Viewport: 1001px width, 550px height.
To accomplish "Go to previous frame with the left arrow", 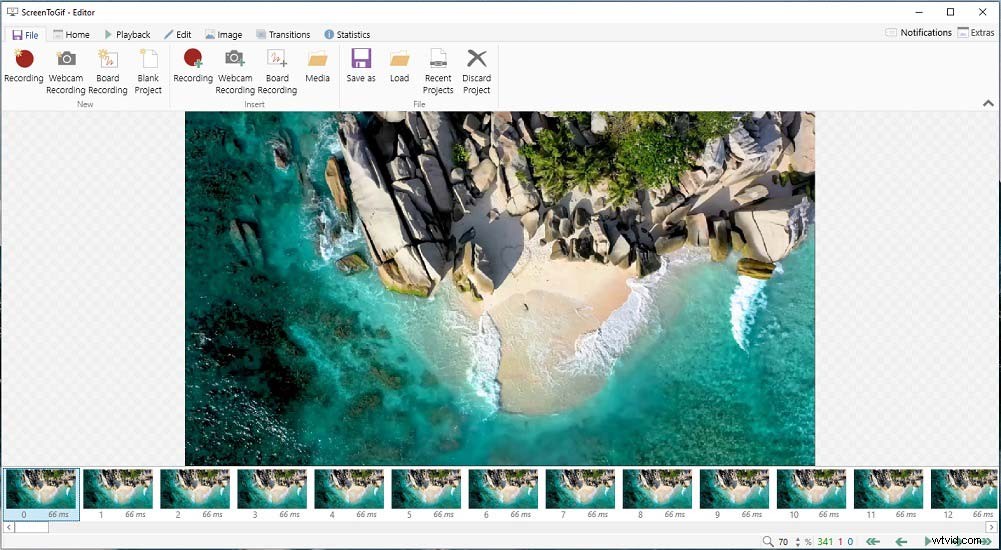I will coord(901,542).
